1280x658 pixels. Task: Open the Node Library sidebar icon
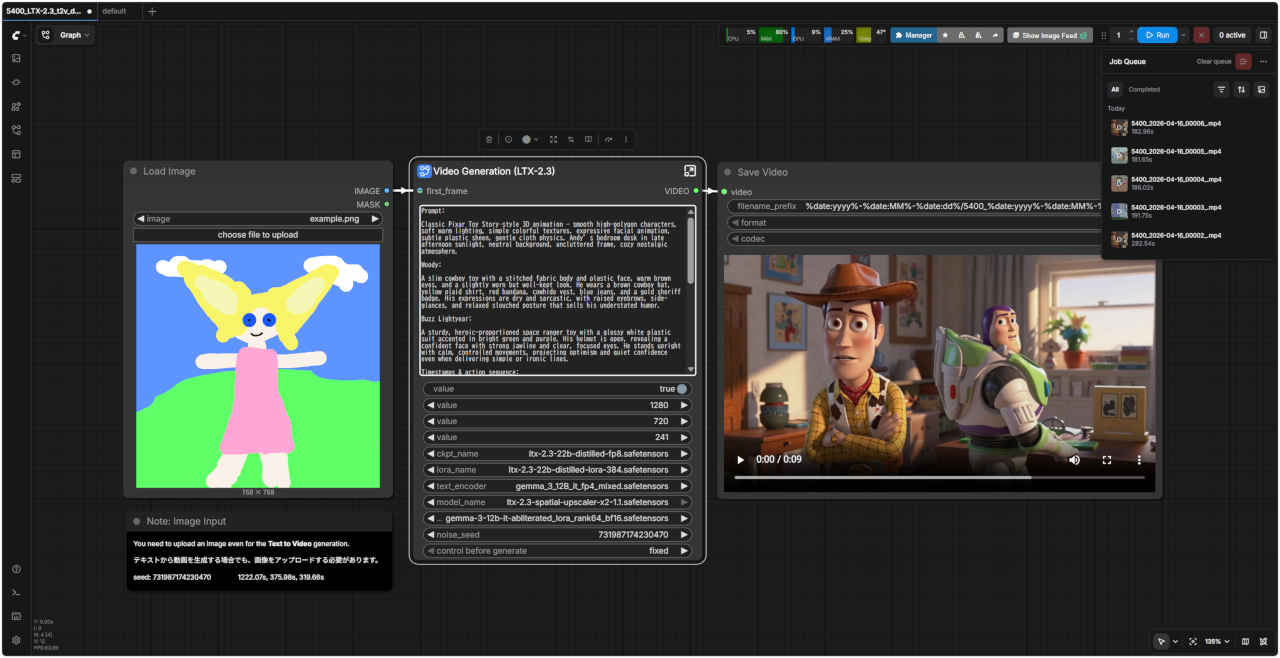pyautogui.click(x=16, y=82)
